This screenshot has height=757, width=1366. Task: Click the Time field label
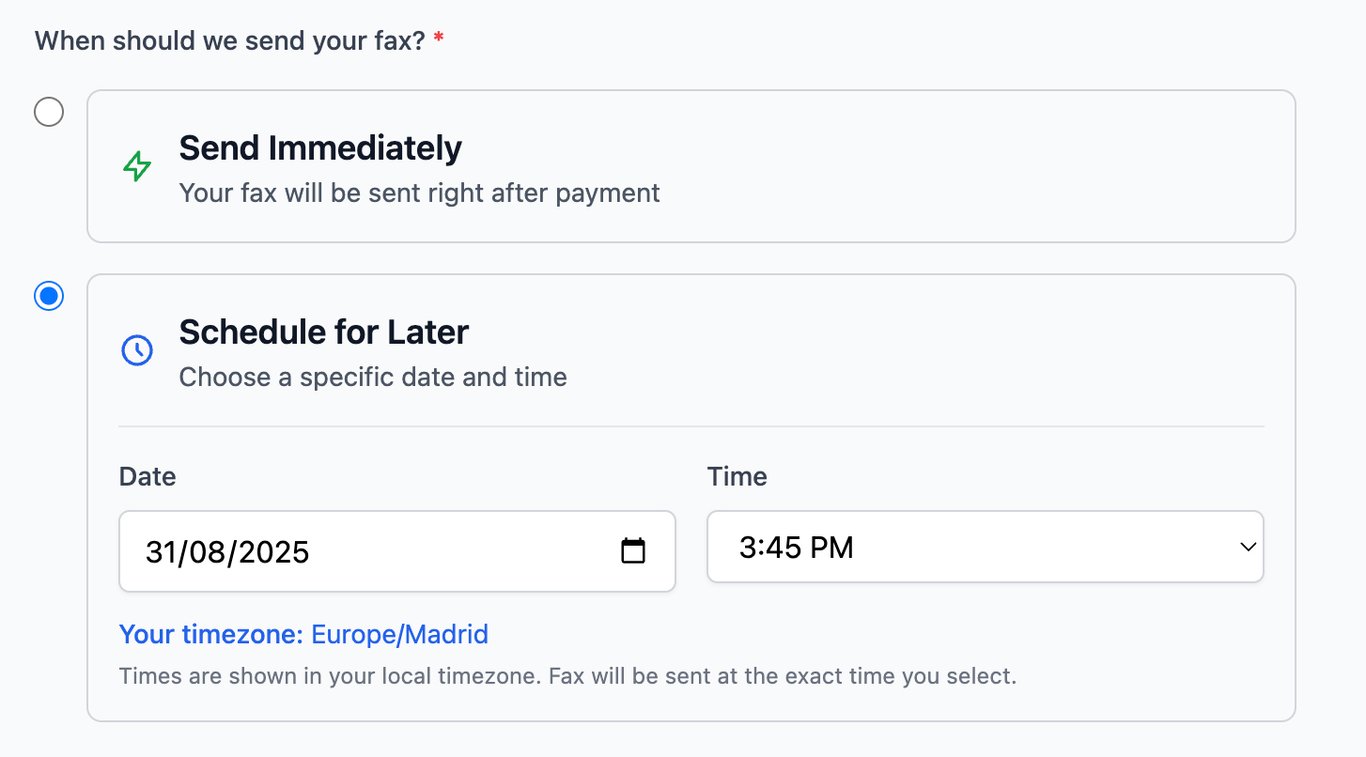coord(737,476)
